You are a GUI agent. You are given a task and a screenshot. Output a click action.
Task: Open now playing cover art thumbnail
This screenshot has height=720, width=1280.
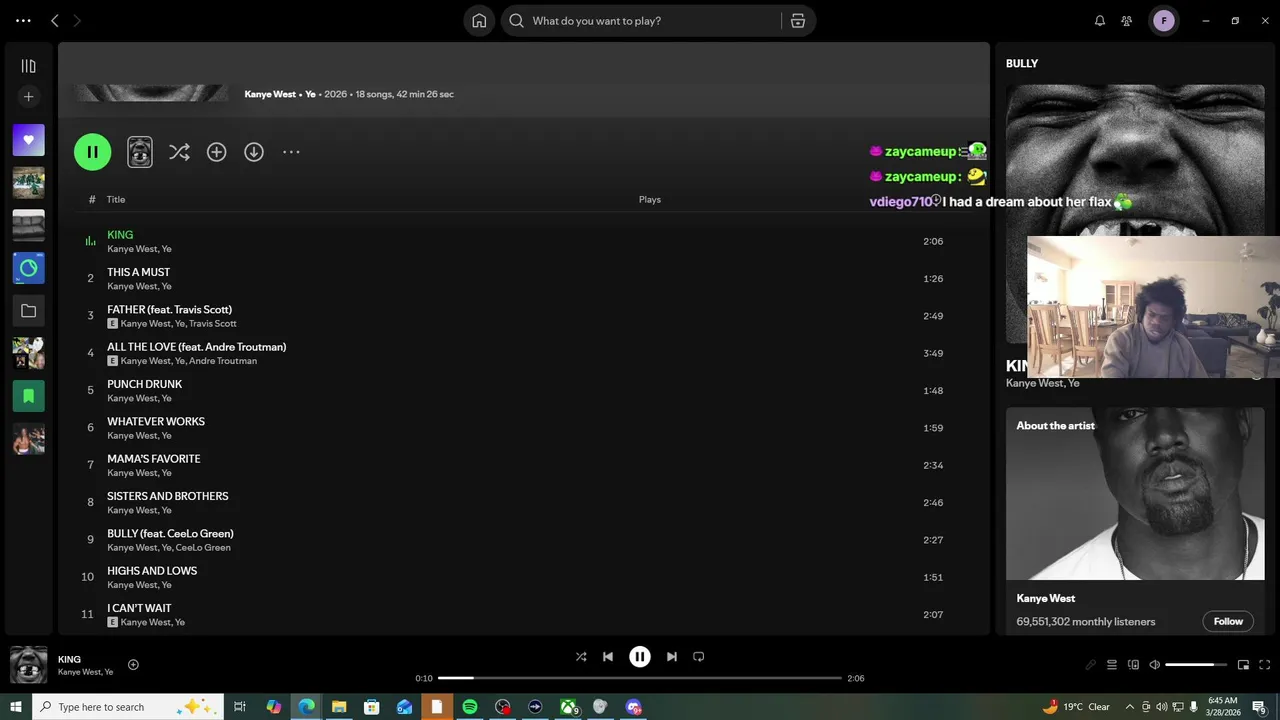[x=28, y=665]
